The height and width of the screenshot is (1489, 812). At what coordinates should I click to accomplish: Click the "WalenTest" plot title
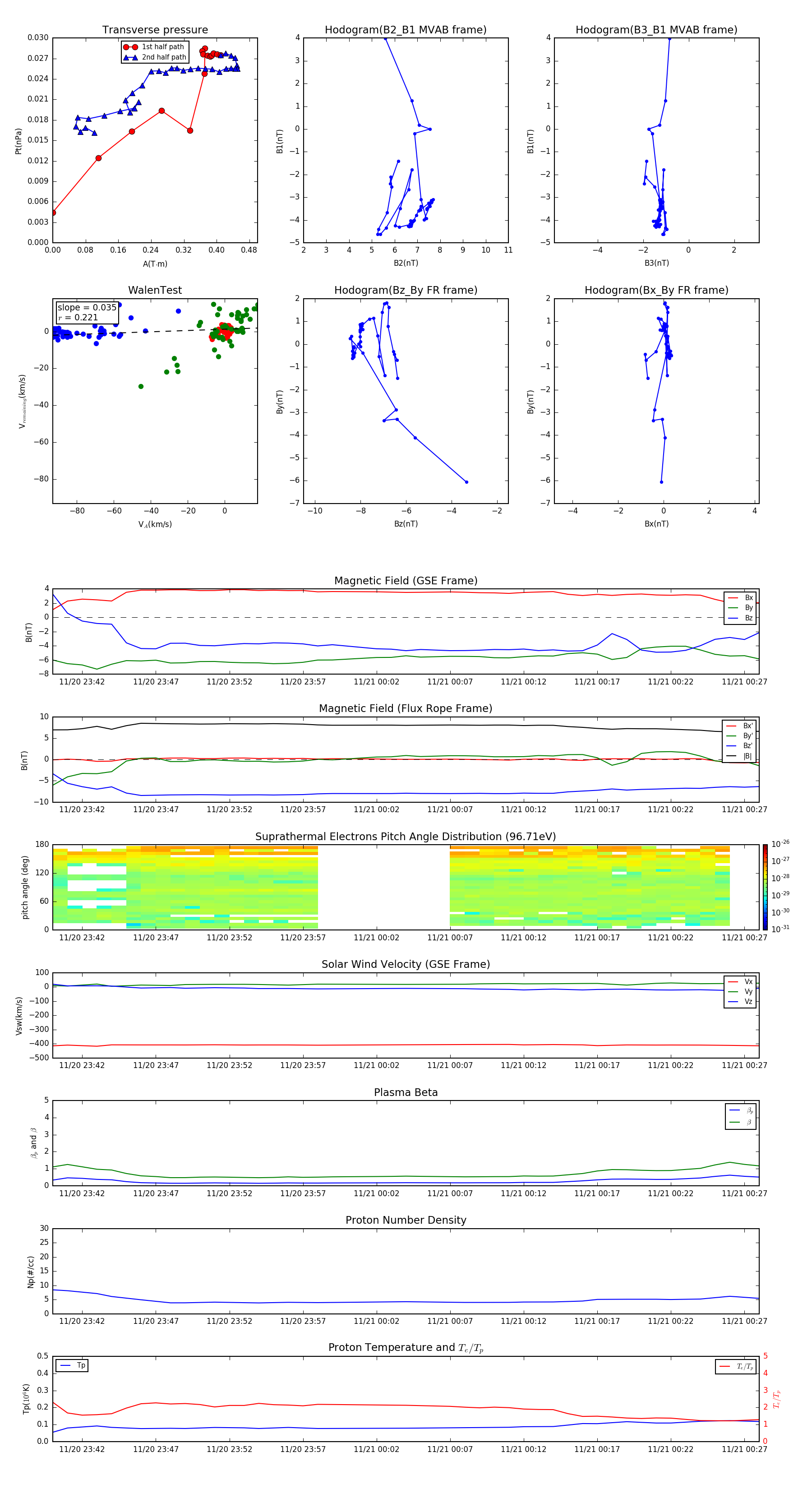point(155,290)
